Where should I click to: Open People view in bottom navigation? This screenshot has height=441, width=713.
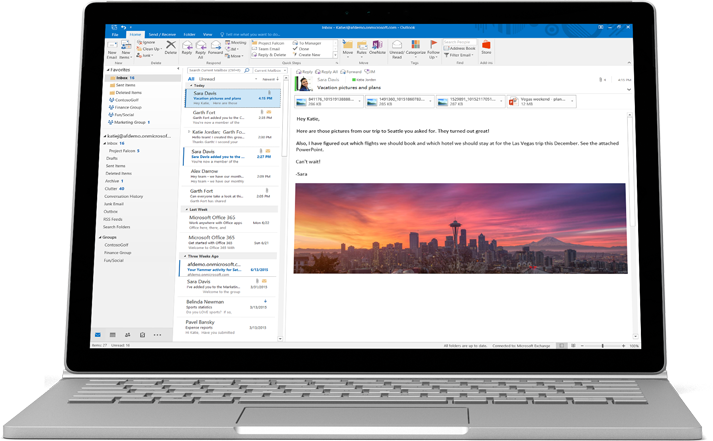point(128,335)
